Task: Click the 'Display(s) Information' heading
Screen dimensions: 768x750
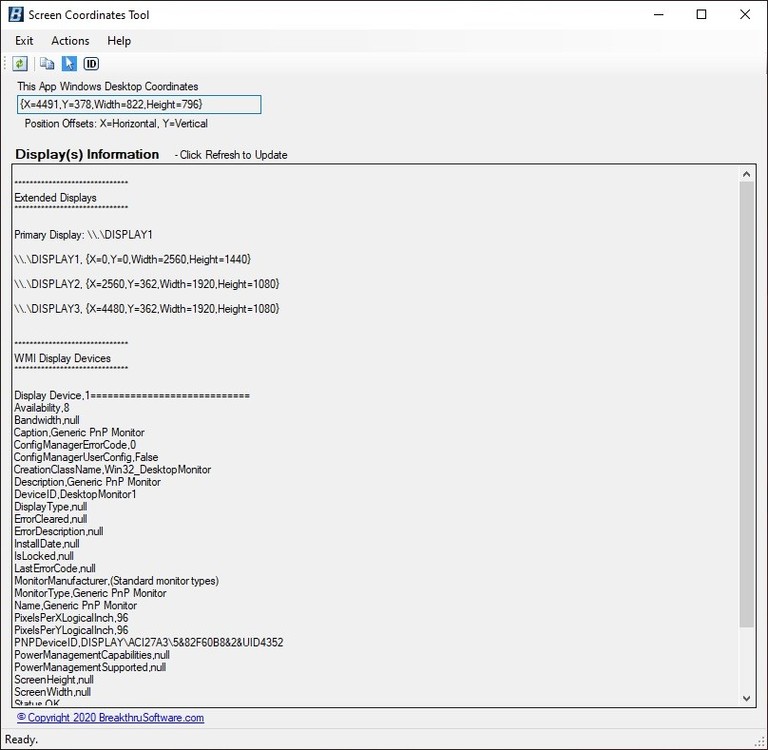Action: click(87, 154)
